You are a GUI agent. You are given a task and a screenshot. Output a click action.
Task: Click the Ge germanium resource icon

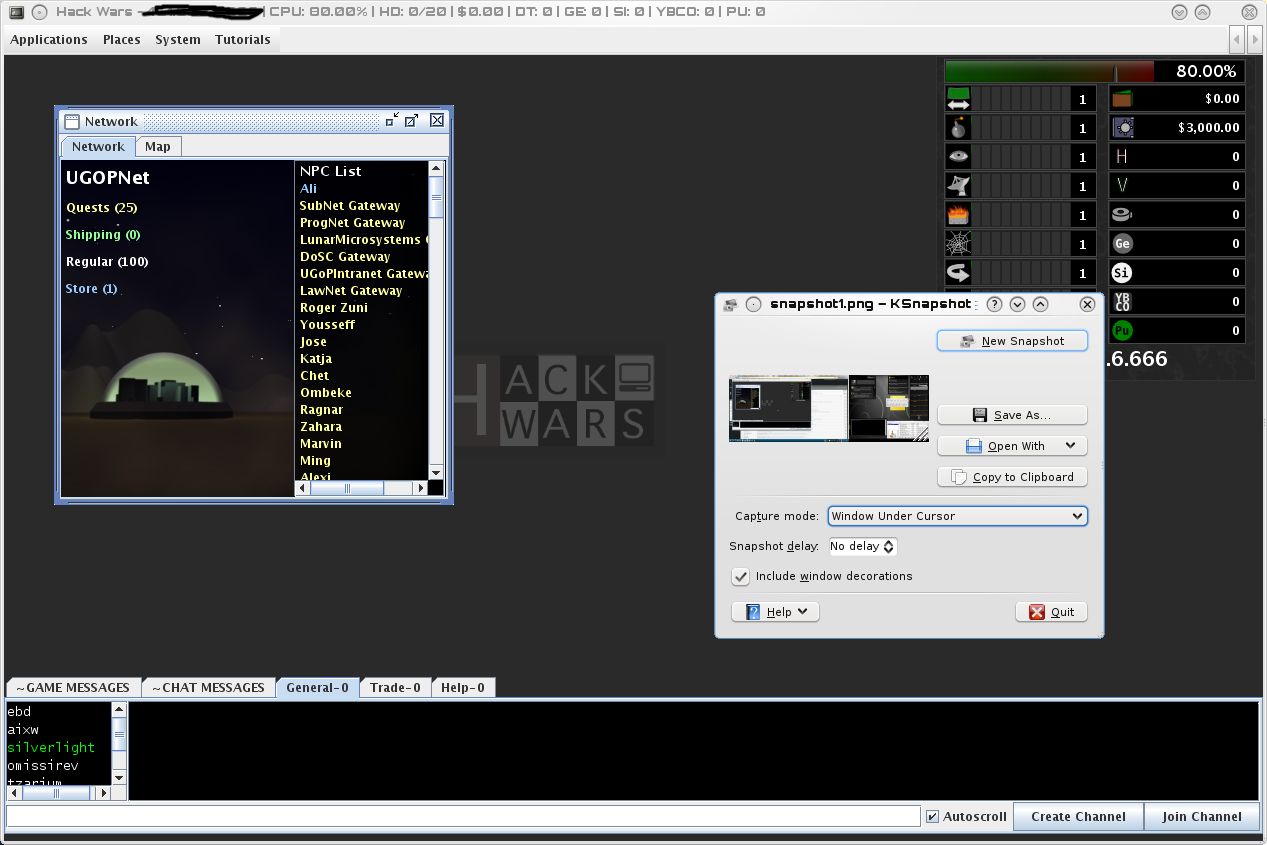1122,244
